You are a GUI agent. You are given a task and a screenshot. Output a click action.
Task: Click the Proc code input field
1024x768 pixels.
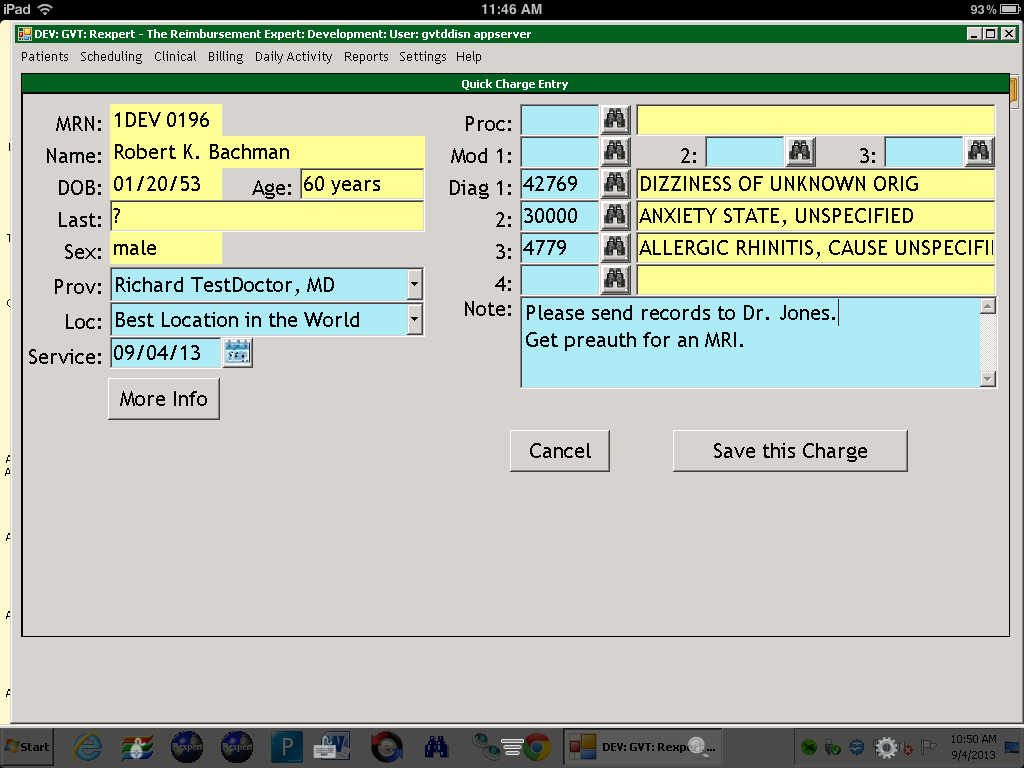point(560,120)
